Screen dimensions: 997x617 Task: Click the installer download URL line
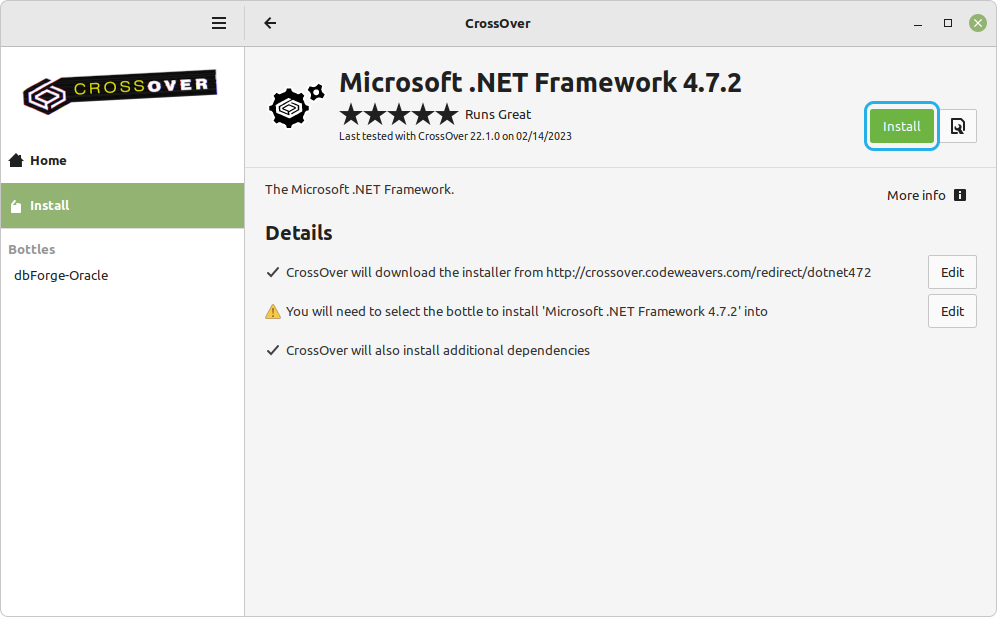578,272
